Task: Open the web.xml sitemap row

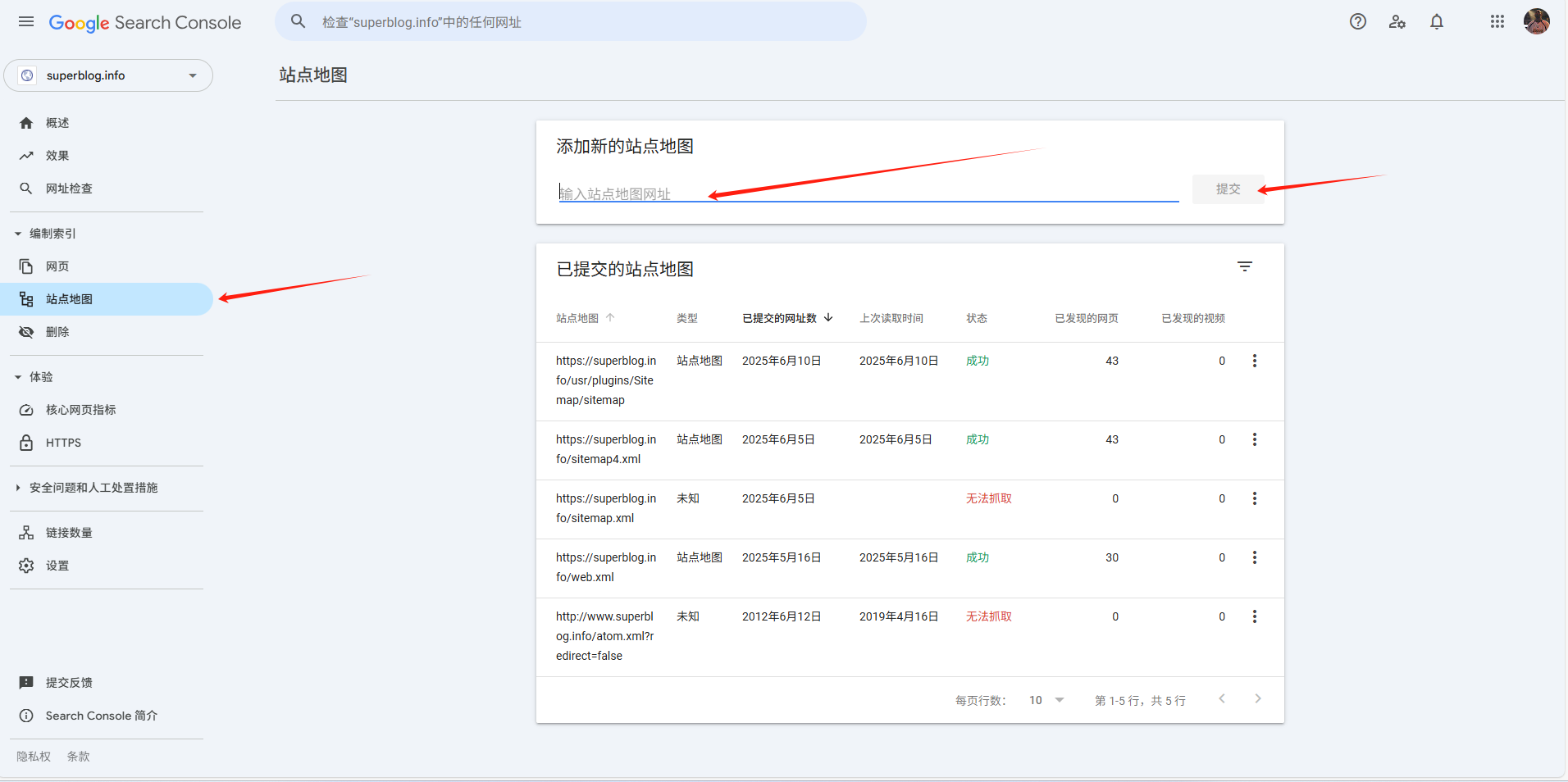Action: (x=910, y=568)
